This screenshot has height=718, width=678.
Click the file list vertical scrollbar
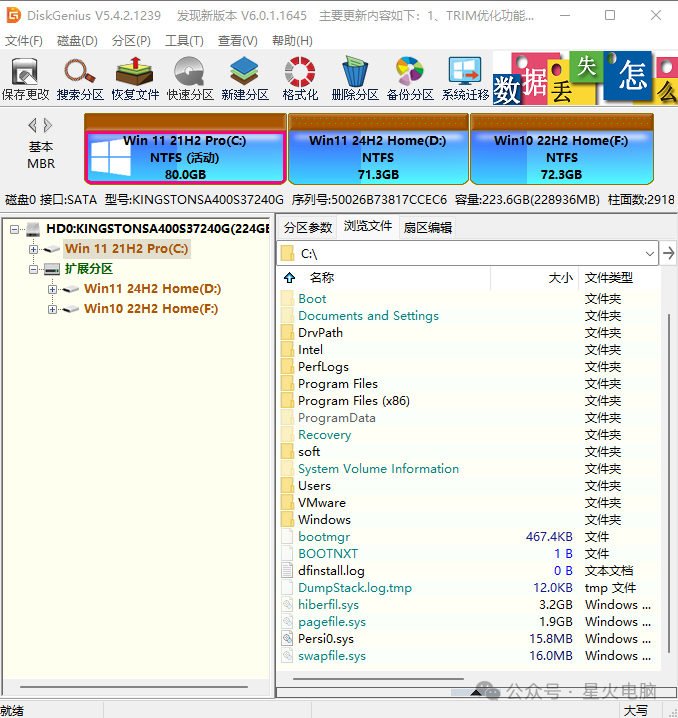[669, 483]
